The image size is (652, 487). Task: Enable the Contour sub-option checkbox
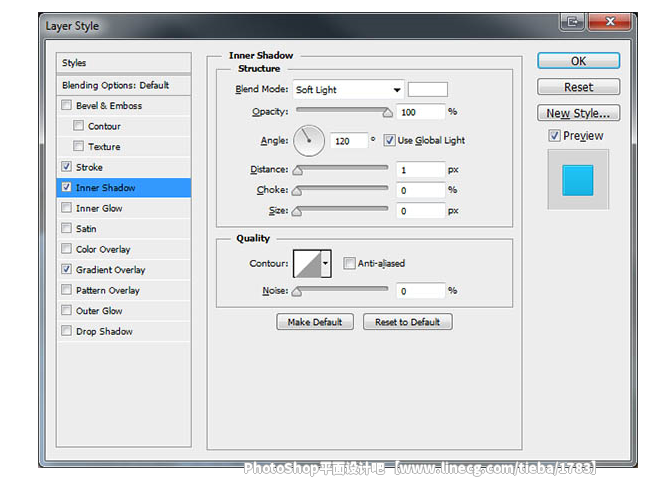pyautogui.click(x=78, y=125)
